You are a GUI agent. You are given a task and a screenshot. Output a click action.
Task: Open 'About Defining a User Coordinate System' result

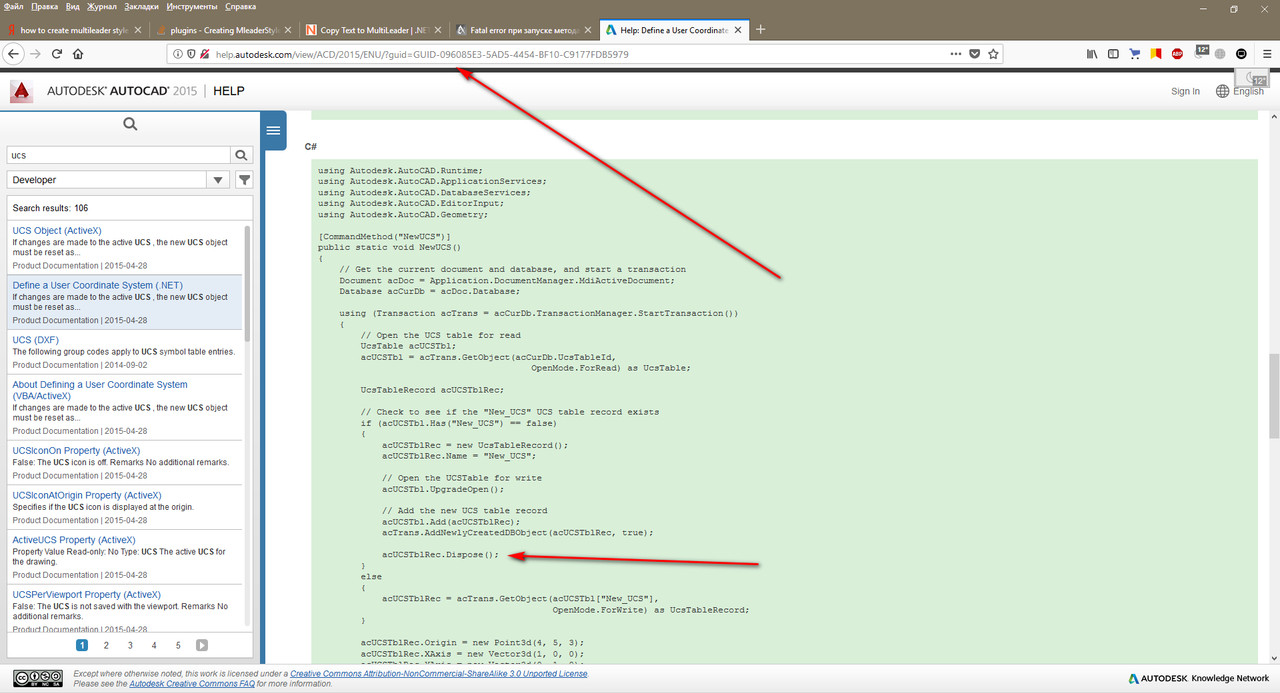[100, 390]
